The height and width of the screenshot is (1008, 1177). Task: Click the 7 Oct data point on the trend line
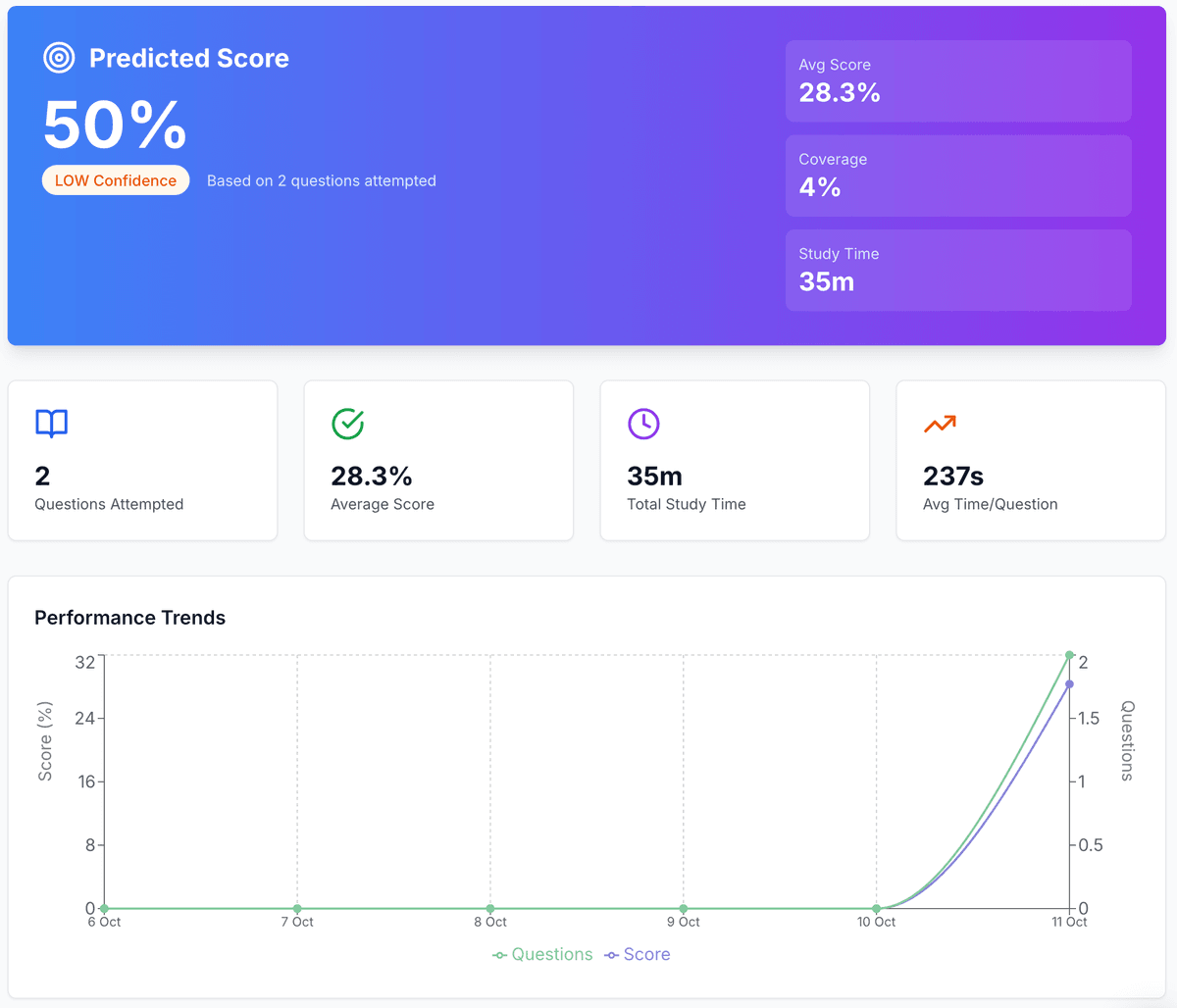click(x=296, y=908)
